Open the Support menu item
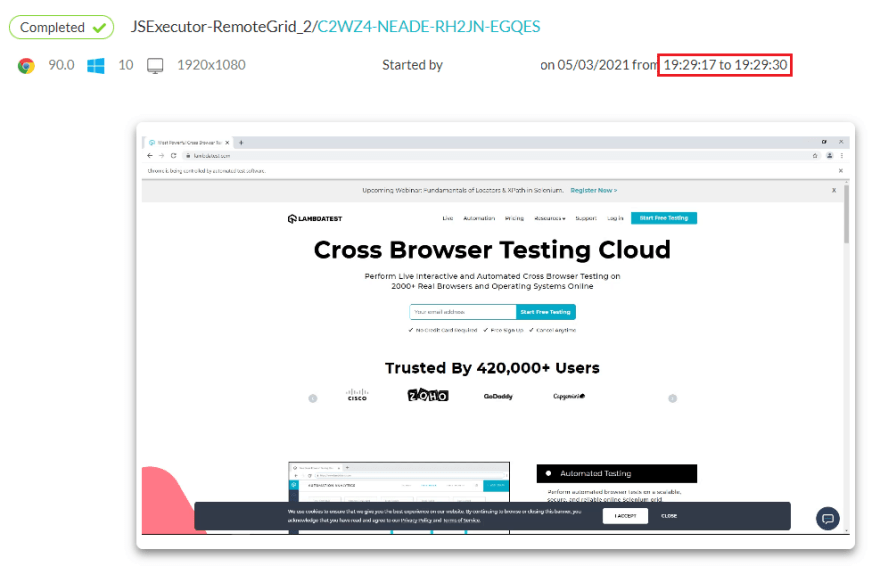The image size is (880, 566). (x=586, y=218)
